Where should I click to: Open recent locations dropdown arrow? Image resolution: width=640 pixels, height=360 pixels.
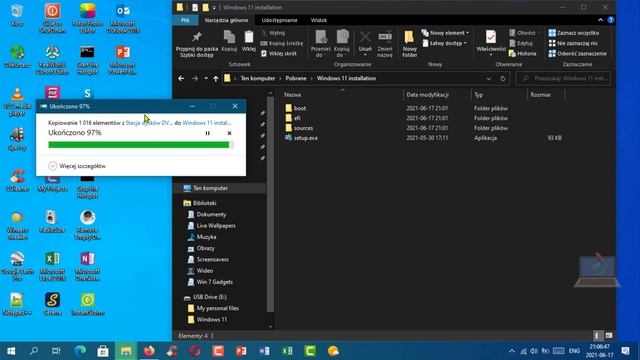(x=206, y=78)
